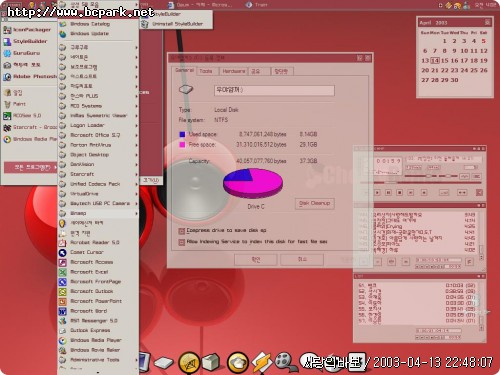
Task: Expand Microsoft Office tools folder
Action: coord(98,135)
